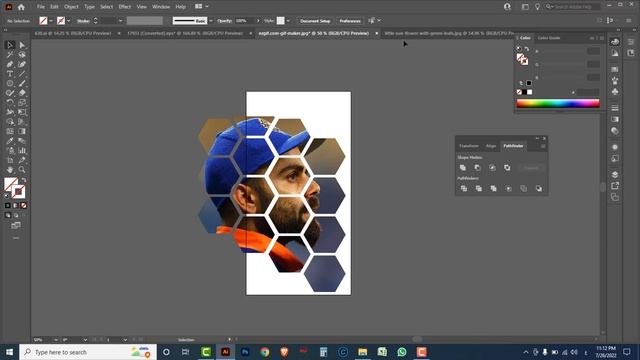Click Minus Front shape mode in Pathfinder

pyautogui.click(x=478, y=168)
